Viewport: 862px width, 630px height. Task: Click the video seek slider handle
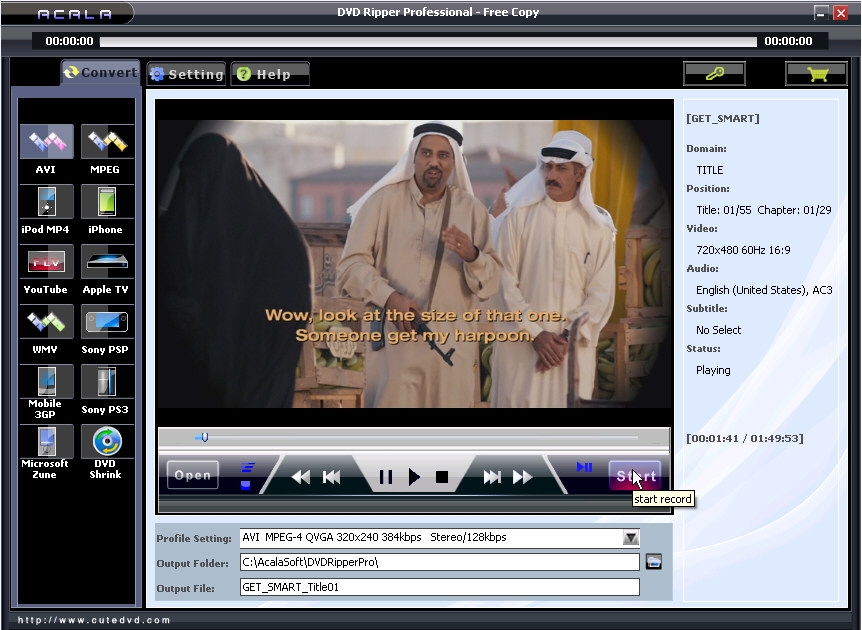[x=203, y=437]
